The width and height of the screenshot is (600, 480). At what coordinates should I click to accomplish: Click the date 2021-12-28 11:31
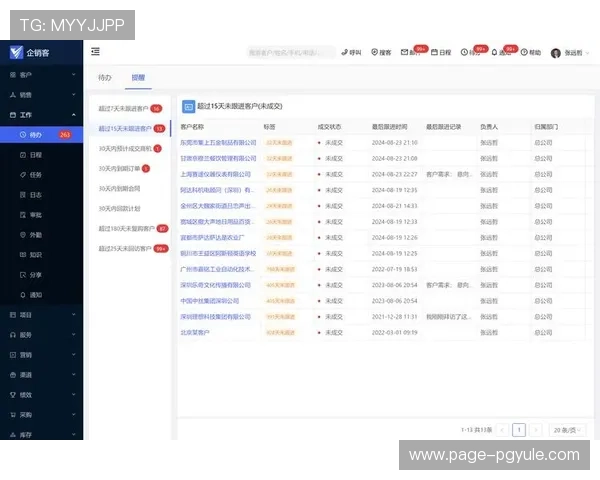(x=395, y=317)
